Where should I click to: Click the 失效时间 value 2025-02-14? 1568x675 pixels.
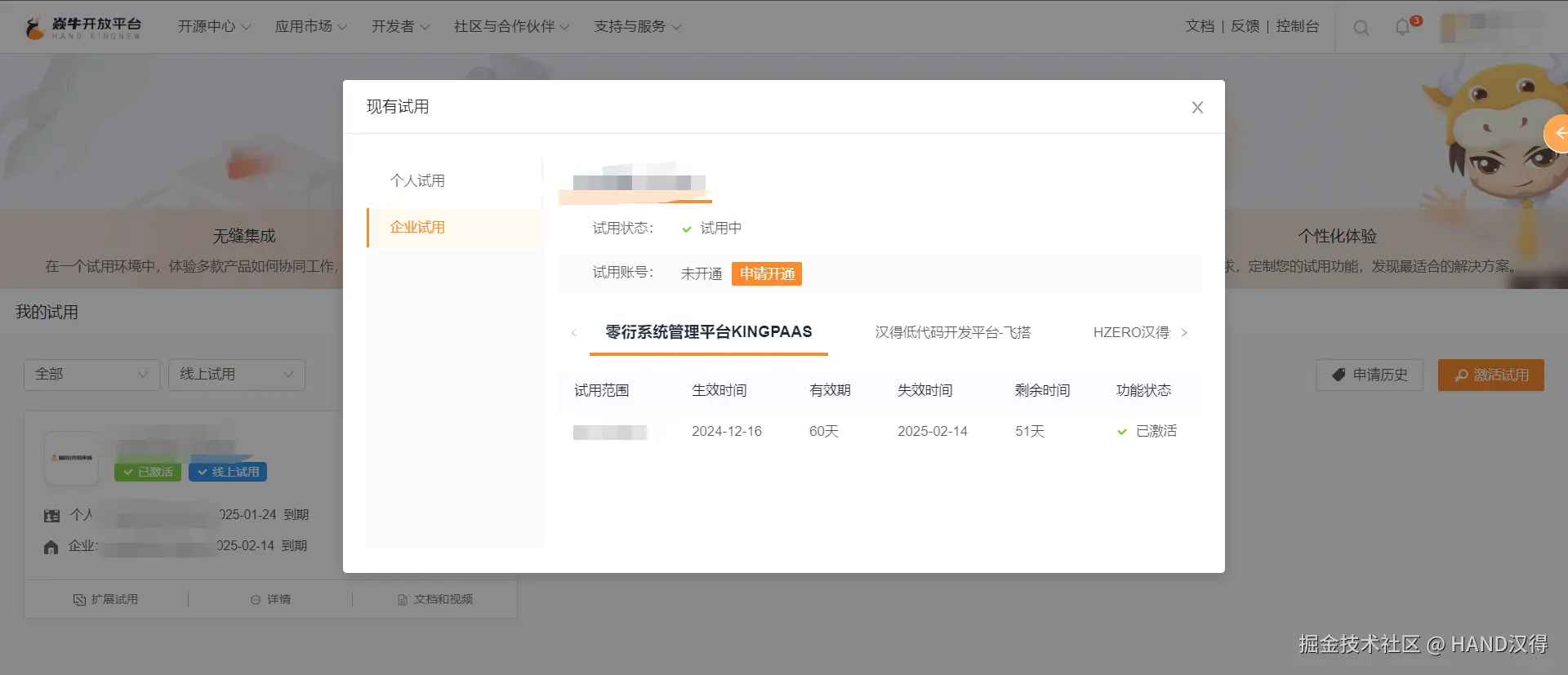click(933, 431)
